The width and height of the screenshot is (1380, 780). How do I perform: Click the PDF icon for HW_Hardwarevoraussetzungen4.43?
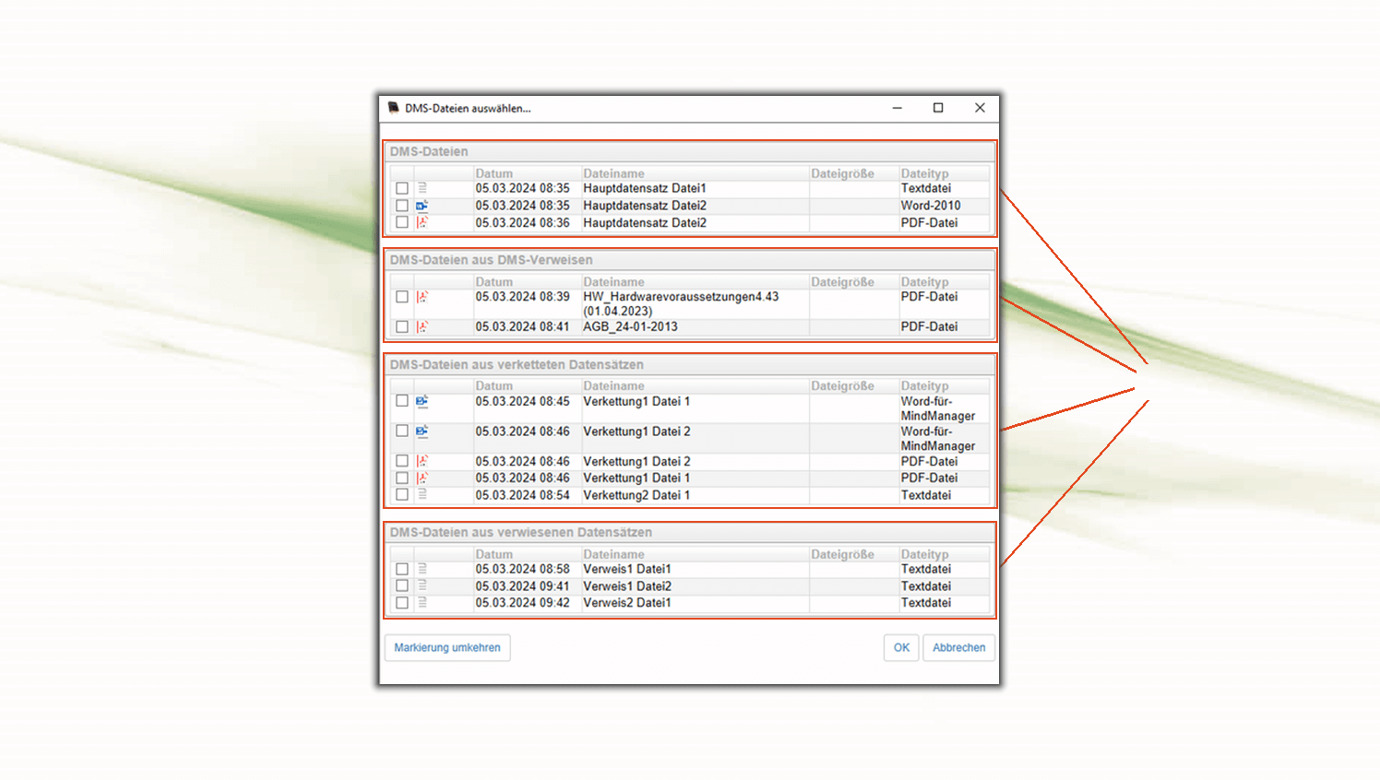422,297
